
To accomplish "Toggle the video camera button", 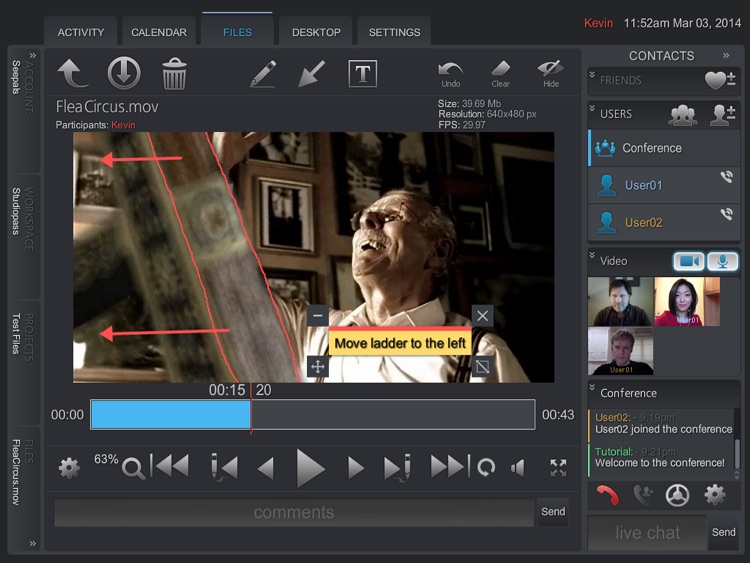I will pos(688,261).
